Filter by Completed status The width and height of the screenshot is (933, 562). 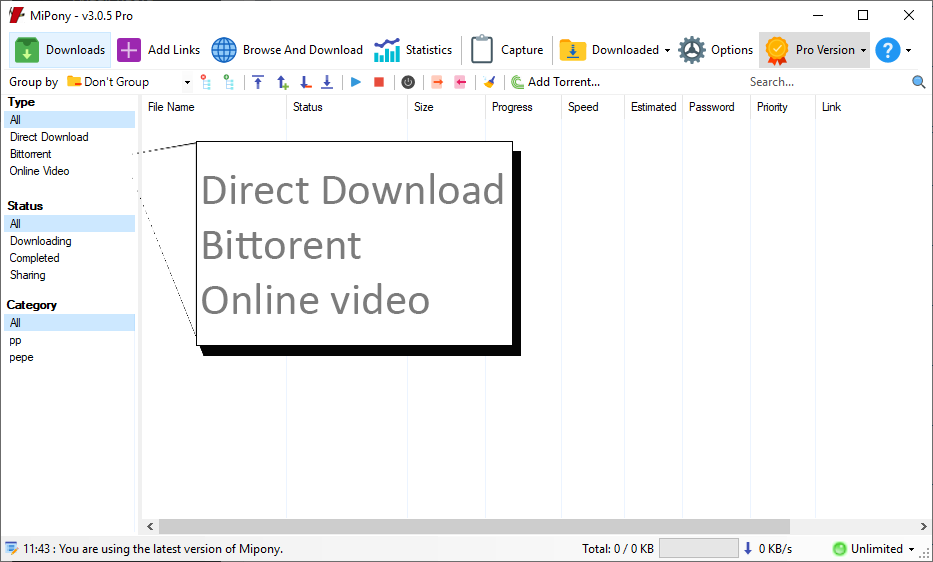(35, 258)
